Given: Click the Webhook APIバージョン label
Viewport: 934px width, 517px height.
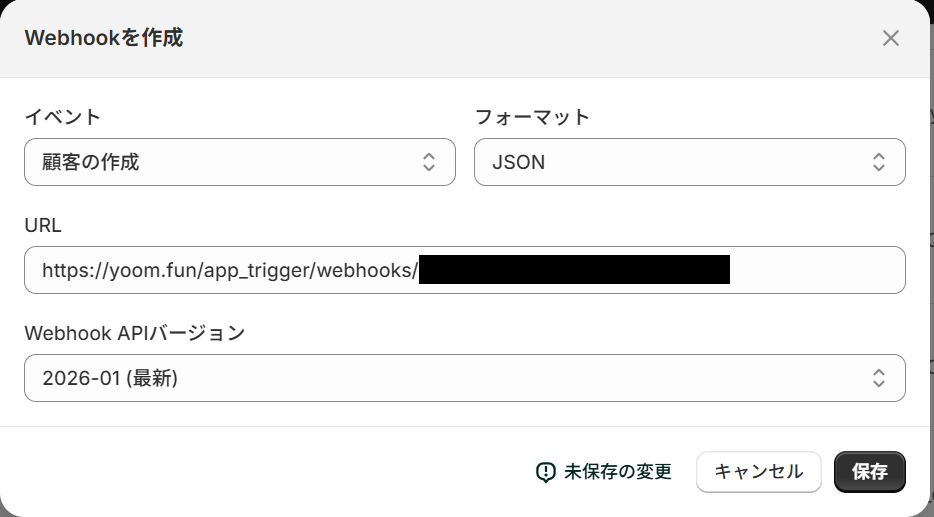Looking at the screenshot, I should 134,333.
